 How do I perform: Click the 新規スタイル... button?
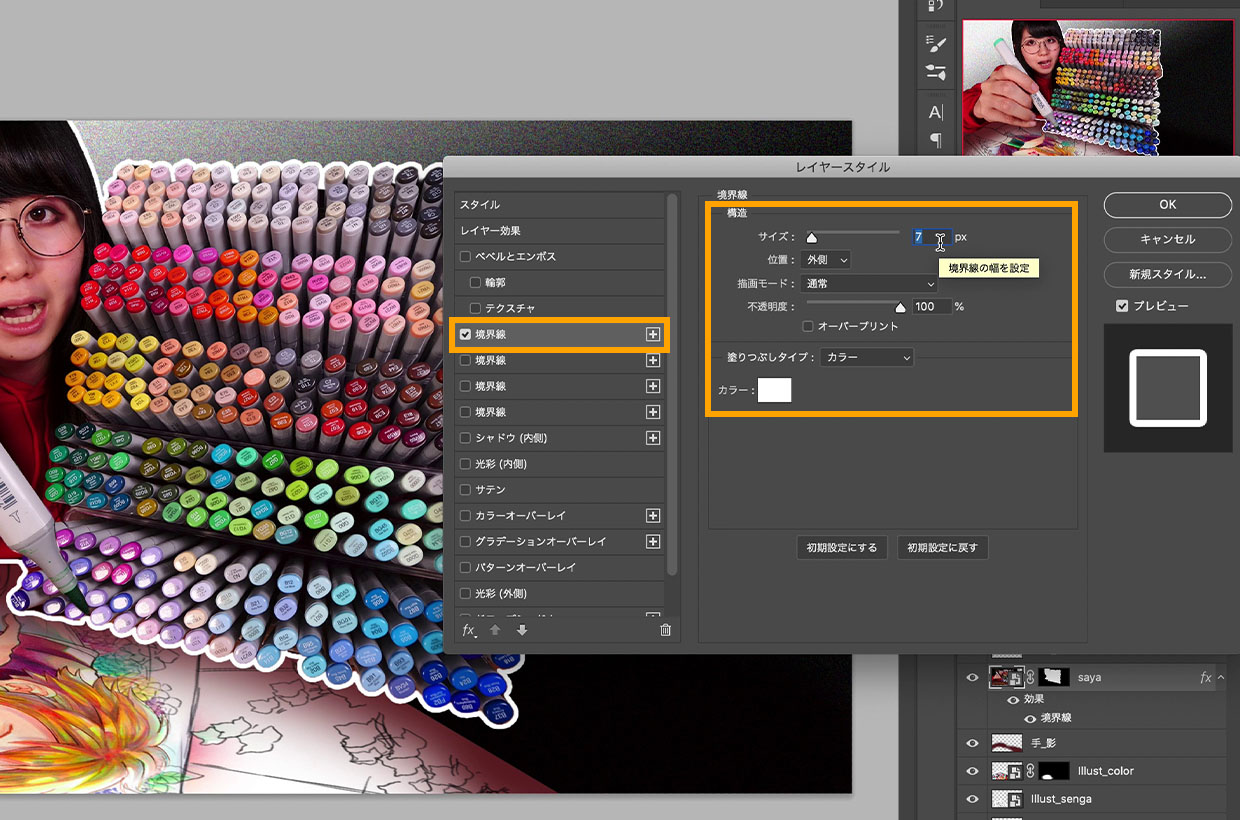[1168, 274]
